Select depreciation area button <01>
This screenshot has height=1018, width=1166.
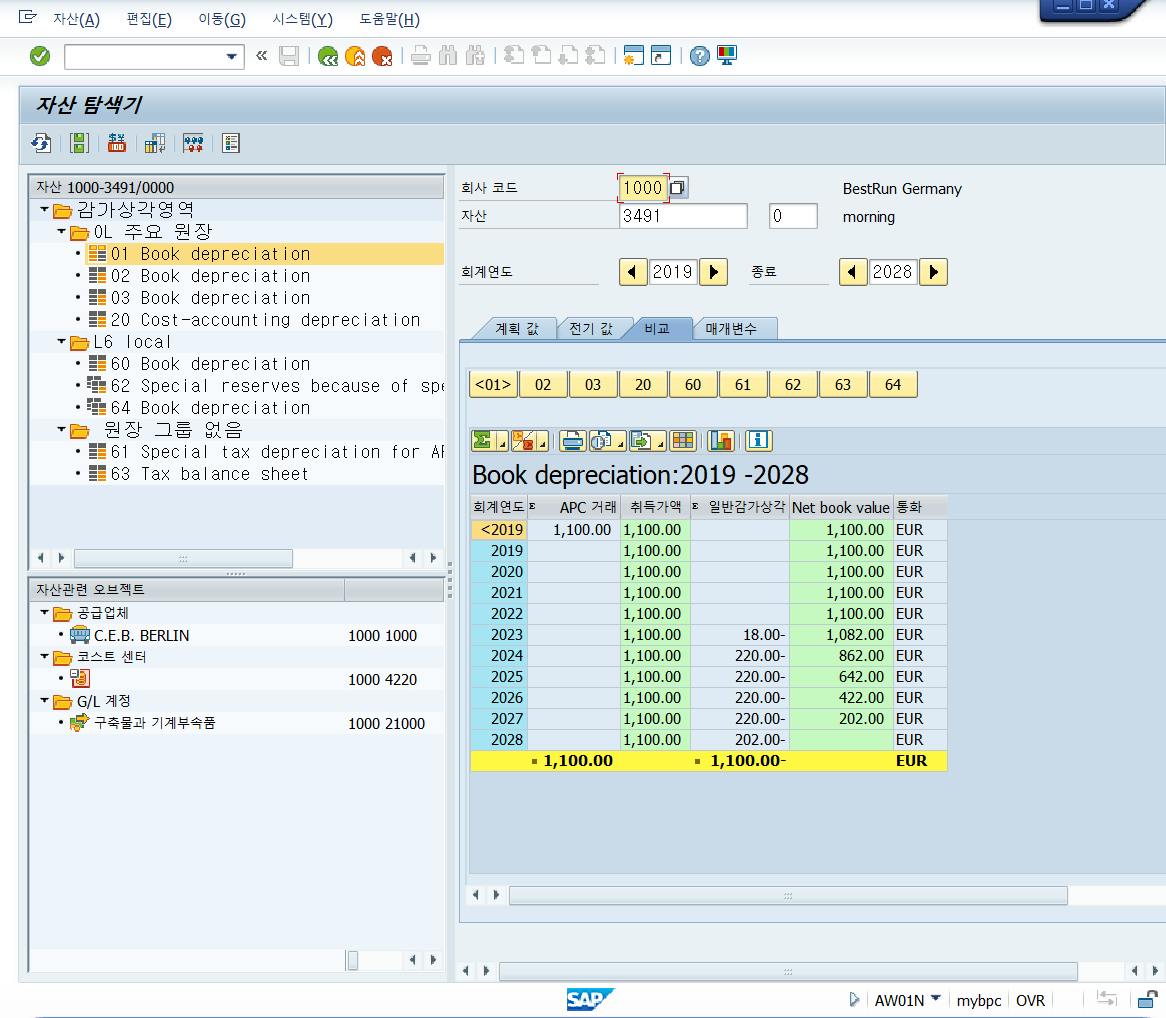point(493,384)
